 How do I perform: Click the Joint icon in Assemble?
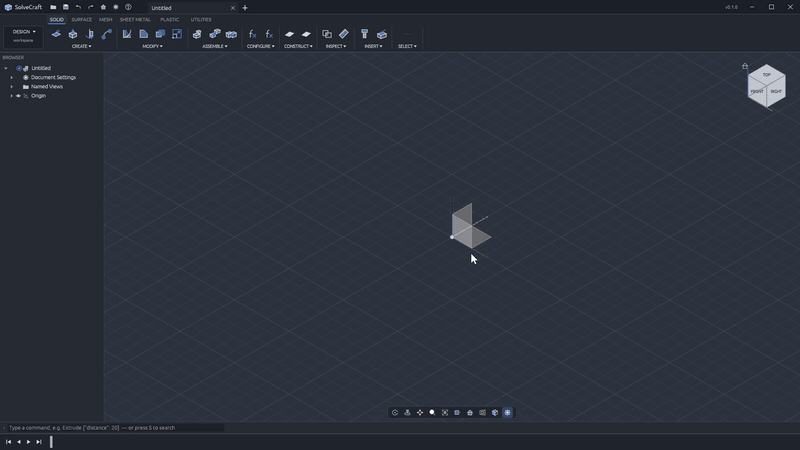point(214,34)
